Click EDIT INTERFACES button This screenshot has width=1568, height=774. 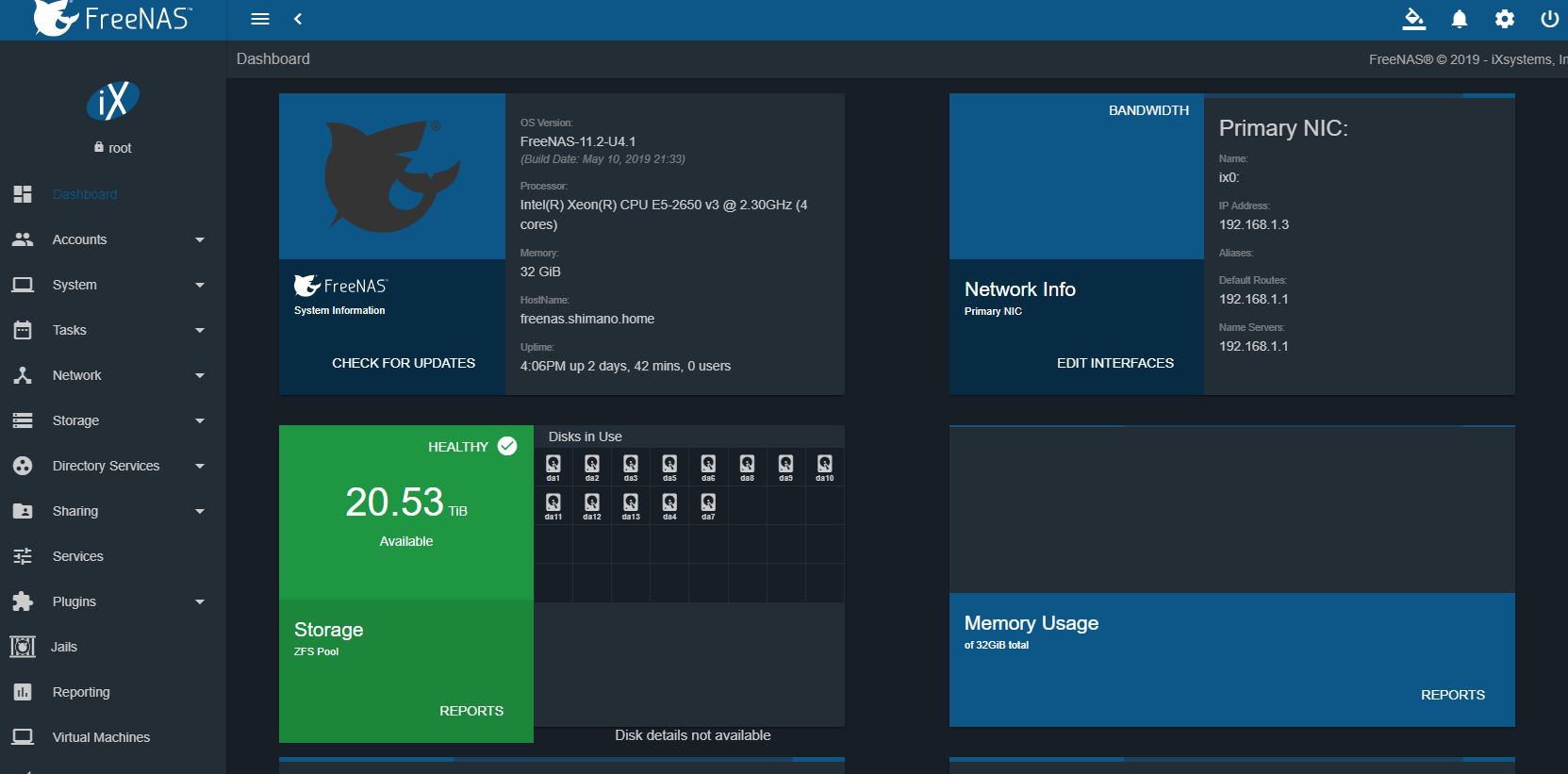tap(1115, 363)
